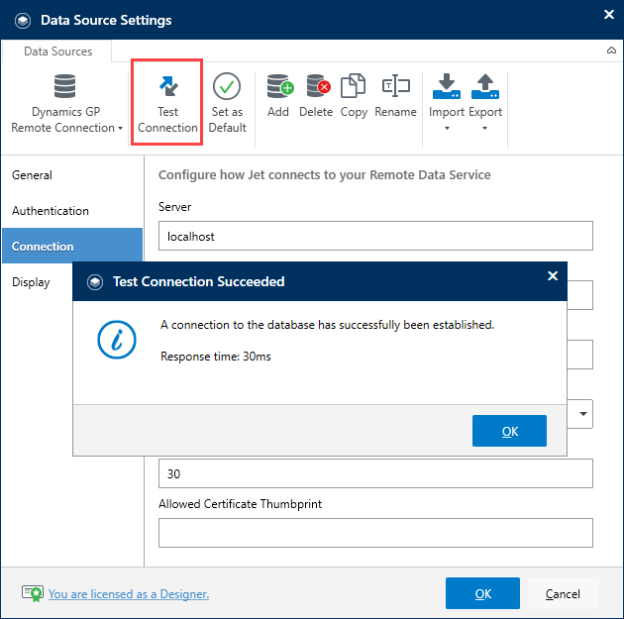Switch to the Data Sources tab
Image resolution: width=624 pixels, height=619 pixels.
[x=58, y=51]
